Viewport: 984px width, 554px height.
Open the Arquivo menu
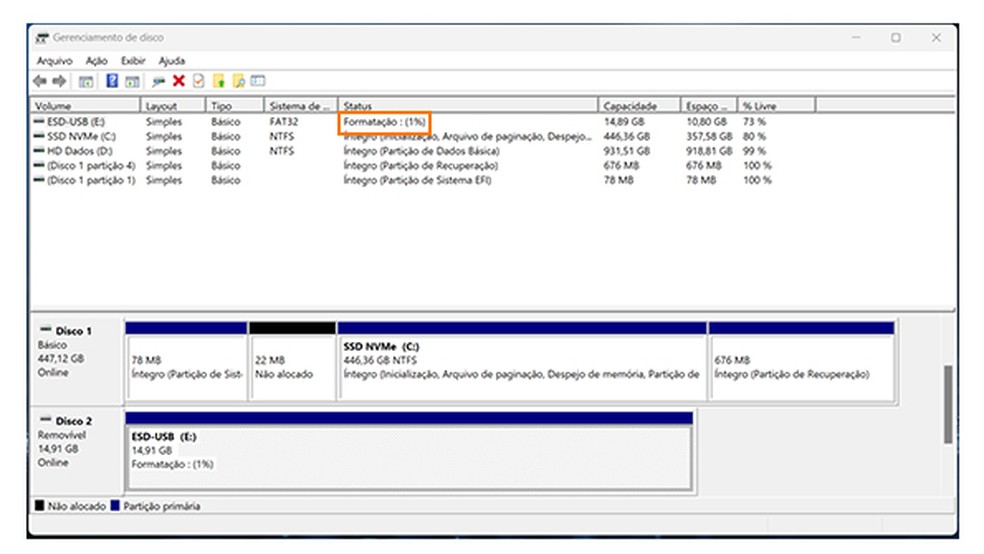tap(54, 61)
